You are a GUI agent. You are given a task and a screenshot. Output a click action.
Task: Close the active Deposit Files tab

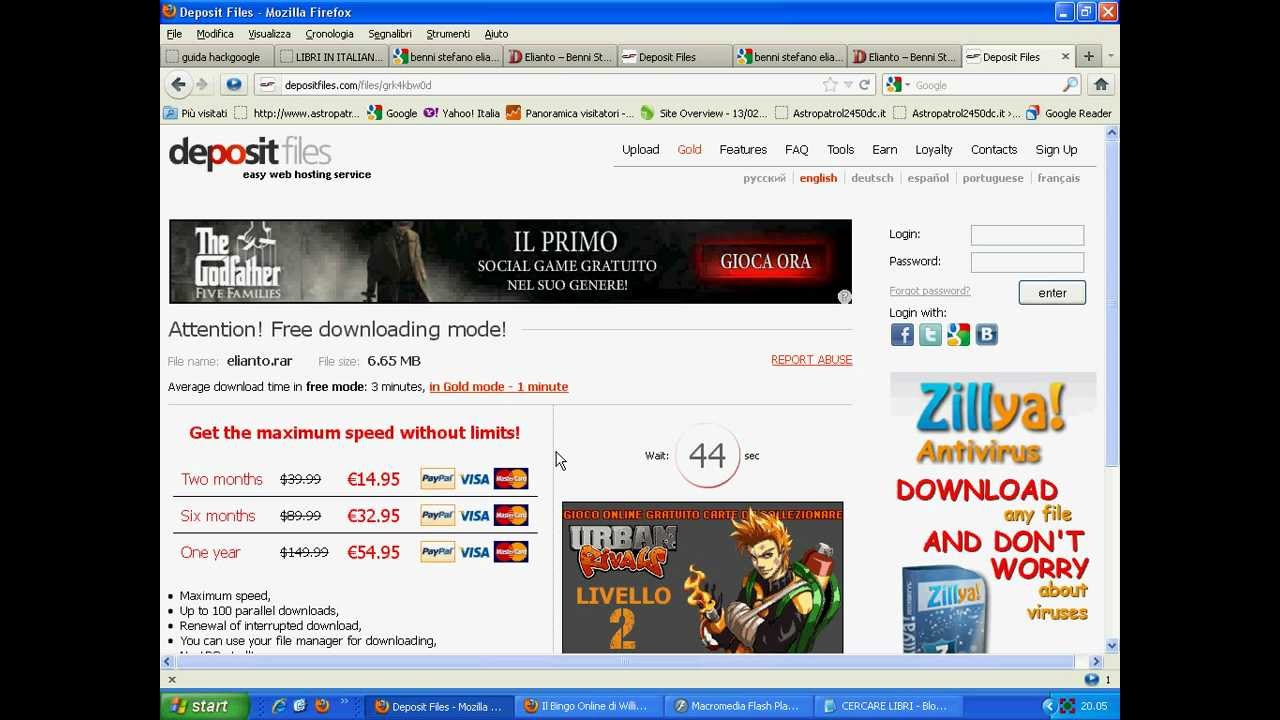tap(1065, 57)
